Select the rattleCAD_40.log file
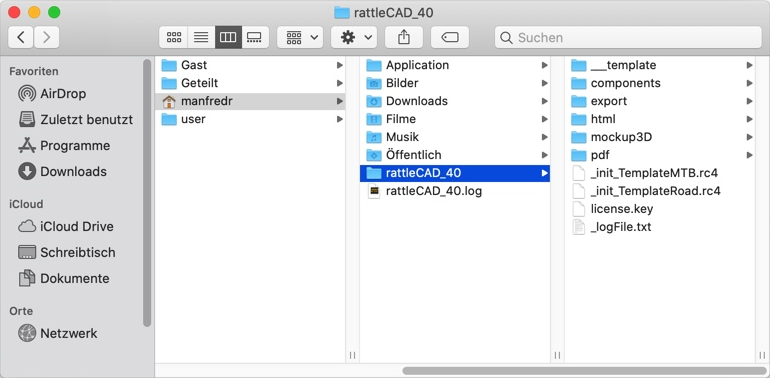This screenshot has width=770, height=378. [455, 191]
